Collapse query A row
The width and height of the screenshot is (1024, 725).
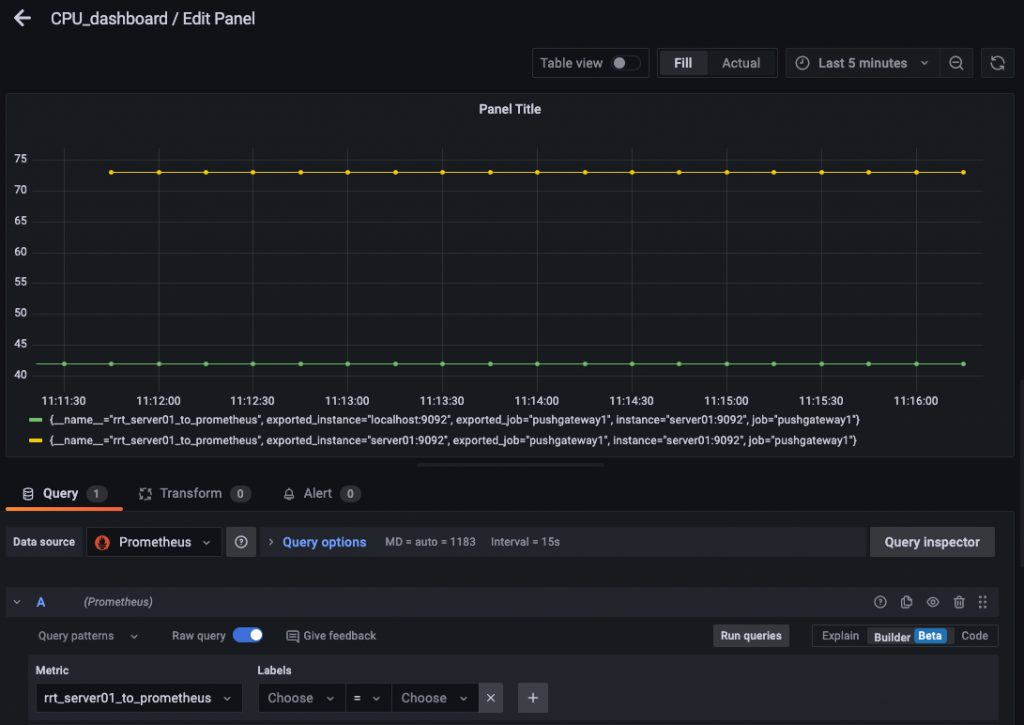[17, 602]
